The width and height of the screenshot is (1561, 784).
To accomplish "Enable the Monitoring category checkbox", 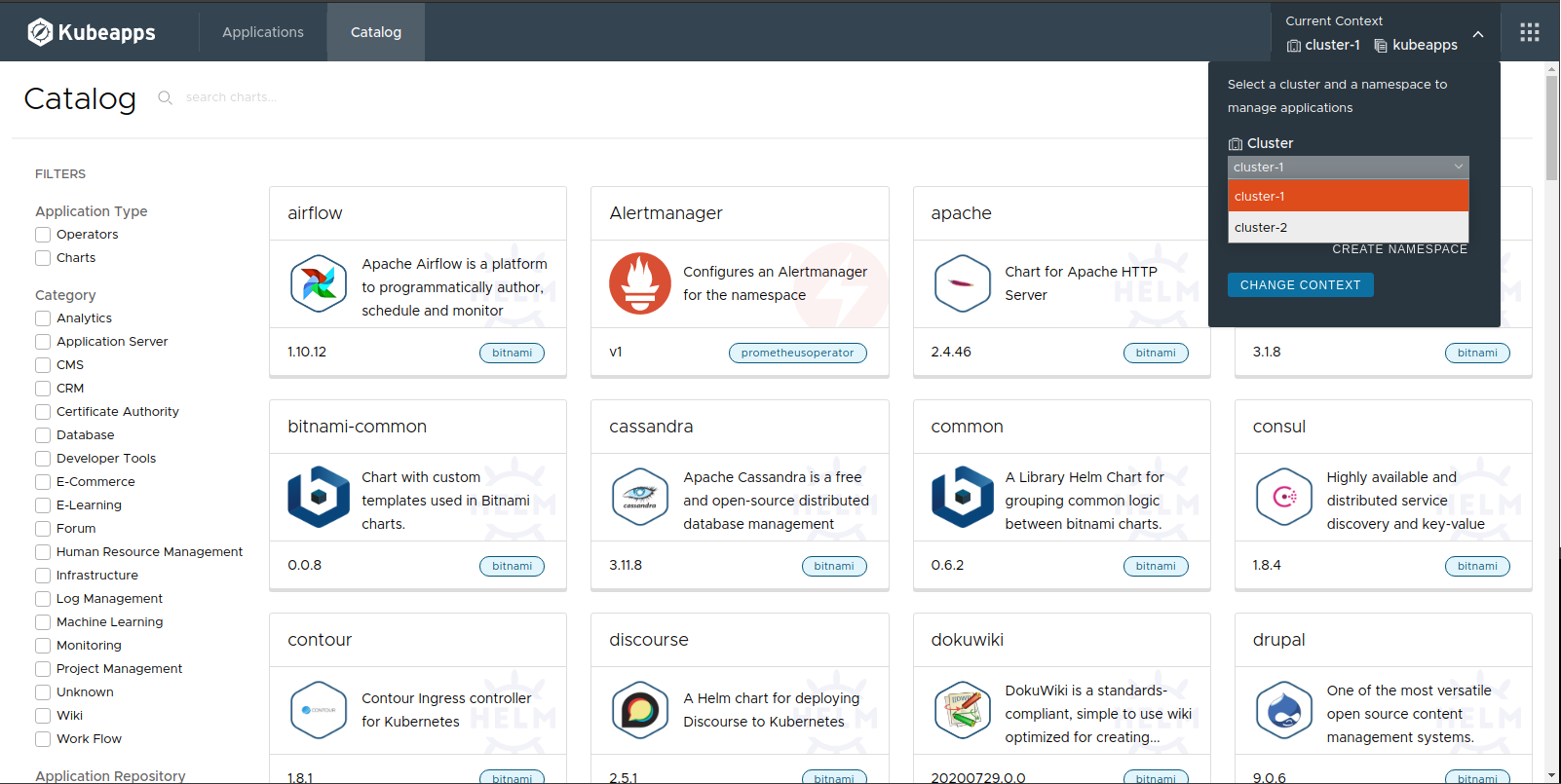I will 43,646.
